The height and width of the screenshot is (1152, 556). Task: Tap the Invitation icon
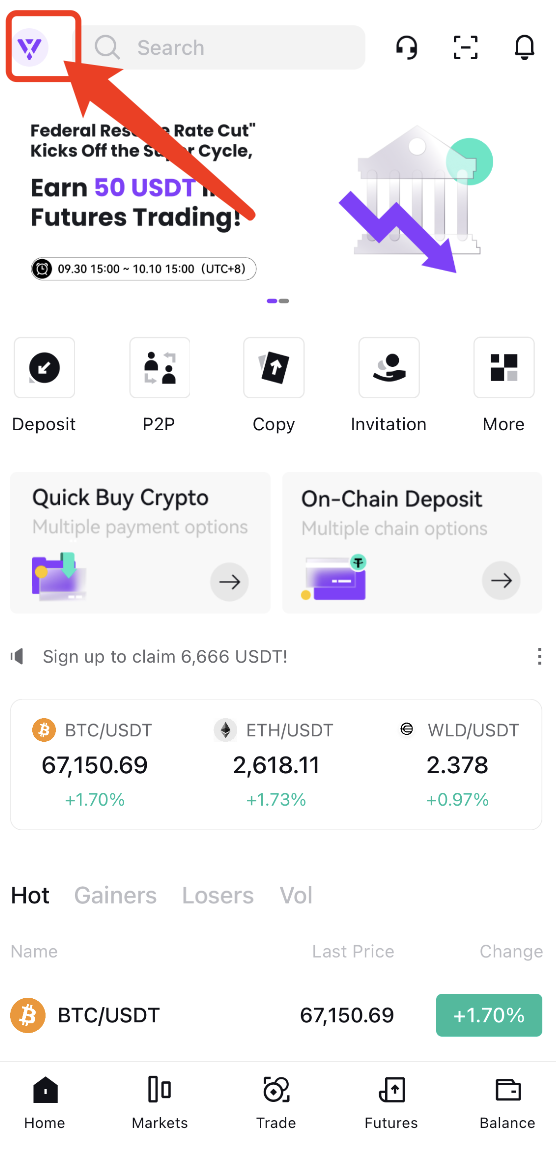(x=389, y=367)
